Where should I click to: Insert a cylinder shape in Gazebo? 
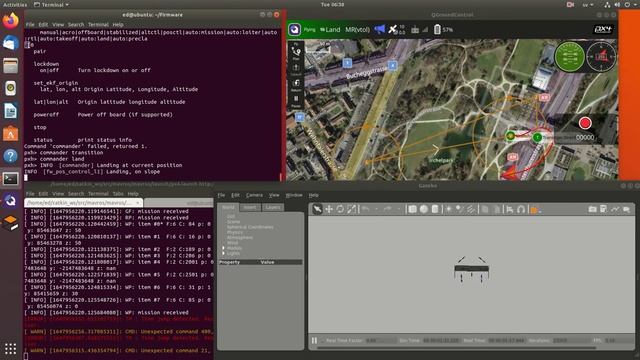click(x=435, y=209)
